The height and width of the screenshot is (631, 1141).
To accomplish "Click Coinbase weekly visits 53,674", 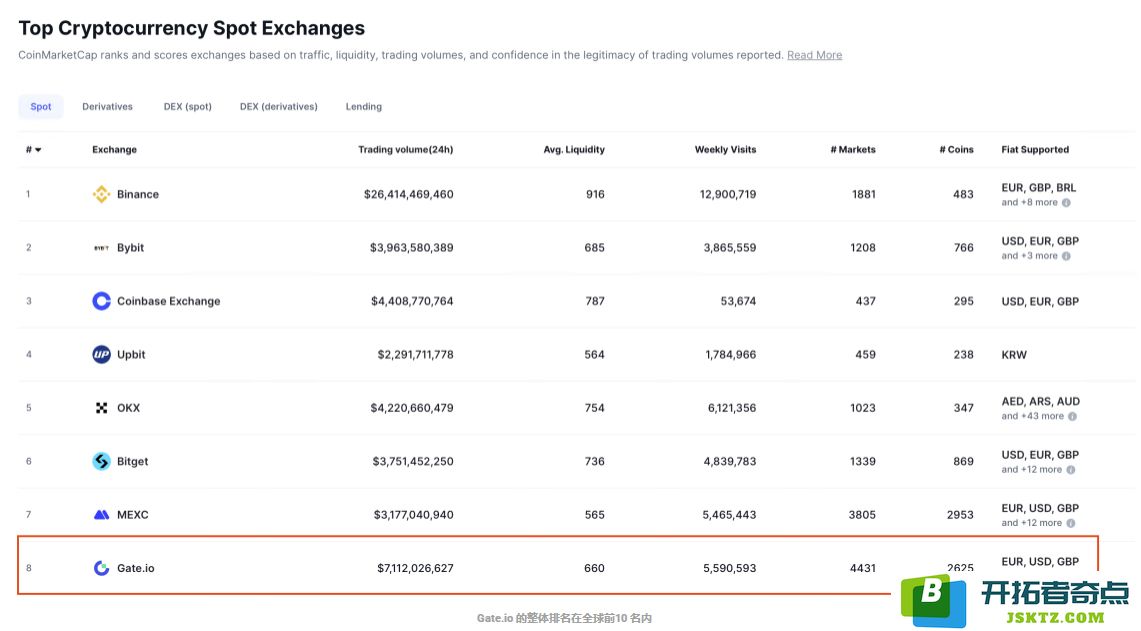I will [738, 301].
